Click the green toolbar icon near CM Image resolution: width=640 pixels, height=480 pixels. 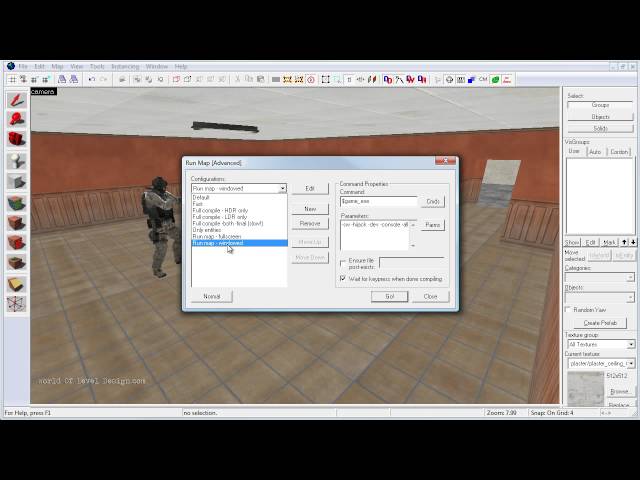point(495,80)
